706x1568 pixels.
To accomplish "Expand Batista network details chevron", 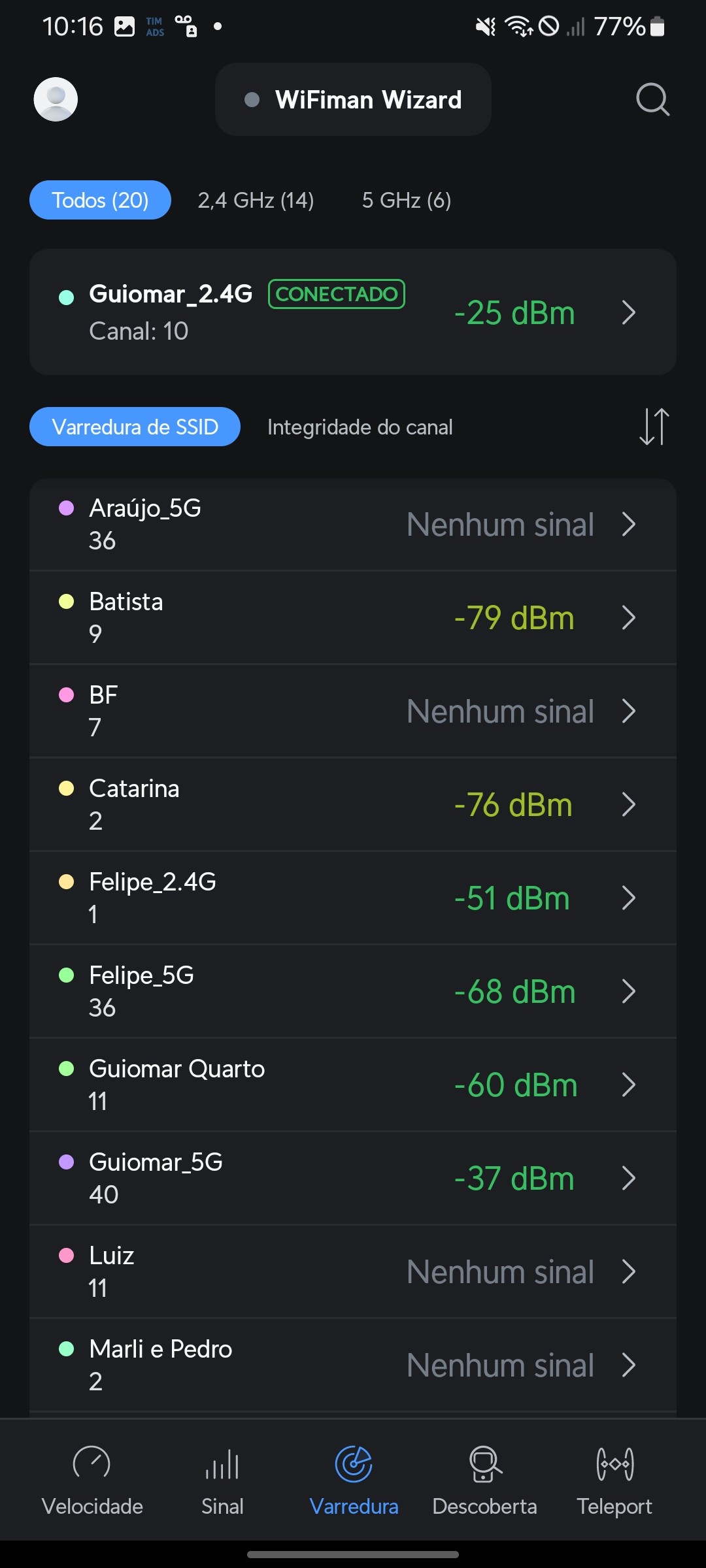I will (629, 617).
